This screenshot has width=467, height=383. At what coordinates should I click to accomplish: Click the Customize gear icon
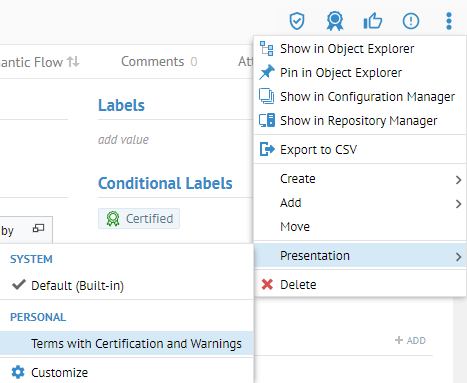[18, 372]
